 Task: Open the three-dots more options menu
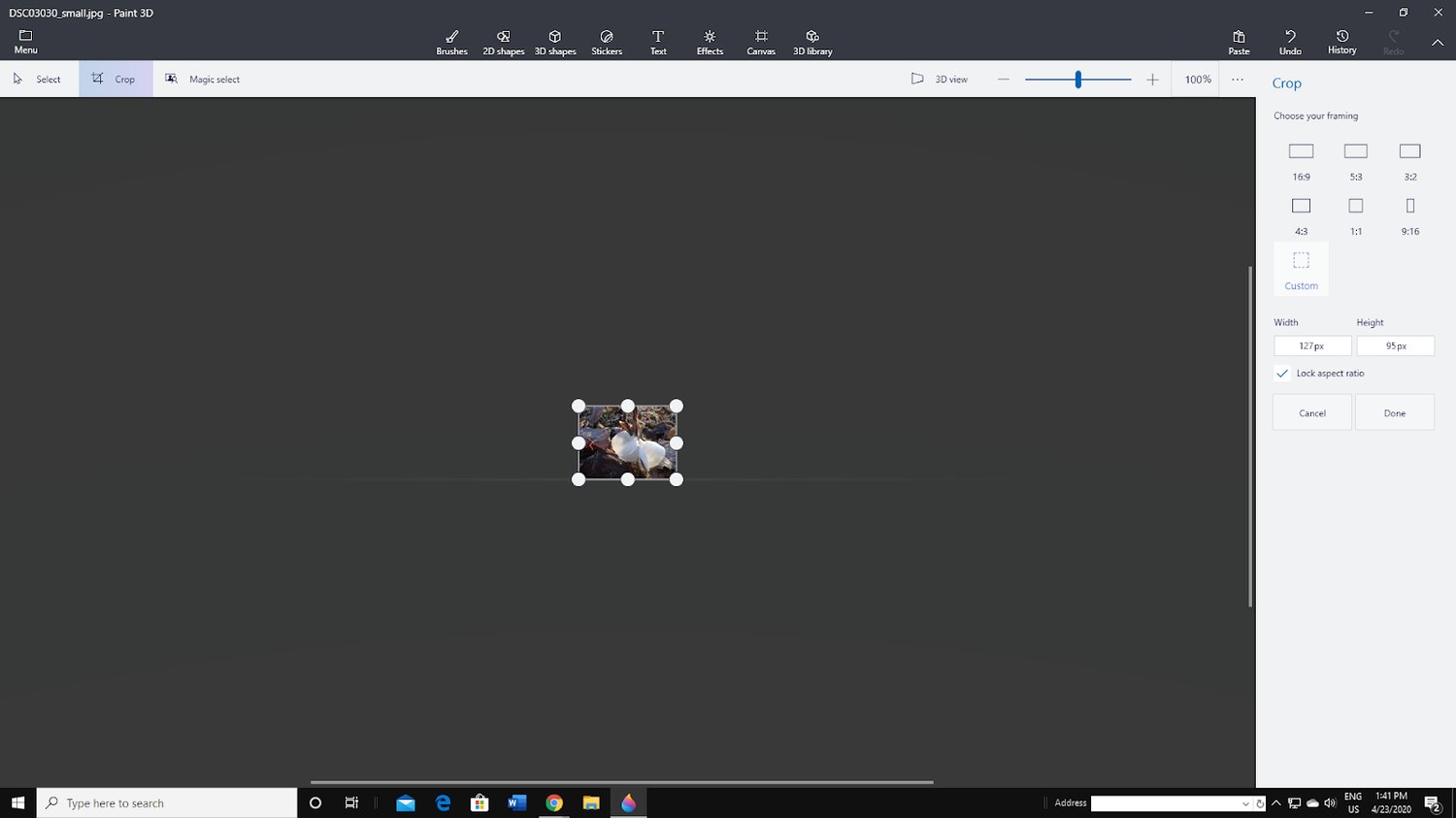click(x=1238, y=80)
